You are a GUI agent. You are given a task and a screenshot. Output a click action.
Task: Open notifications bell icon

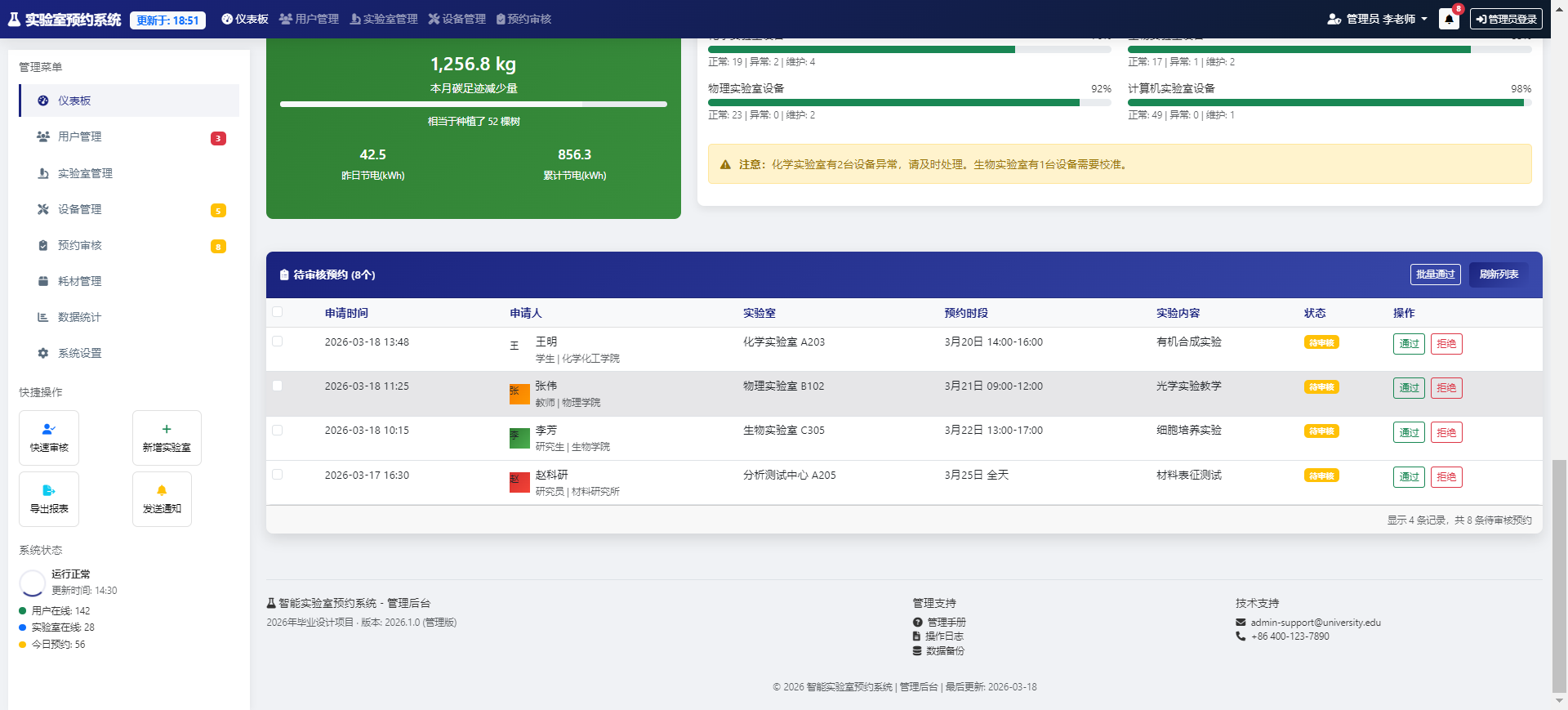[1449, 20]
